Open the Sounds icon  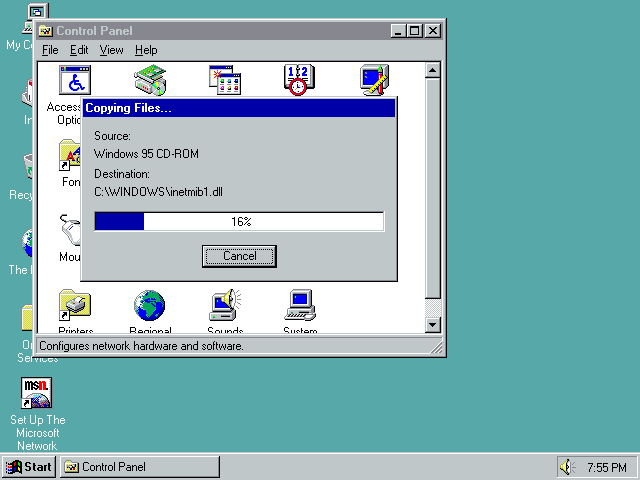tap(225, 305)
